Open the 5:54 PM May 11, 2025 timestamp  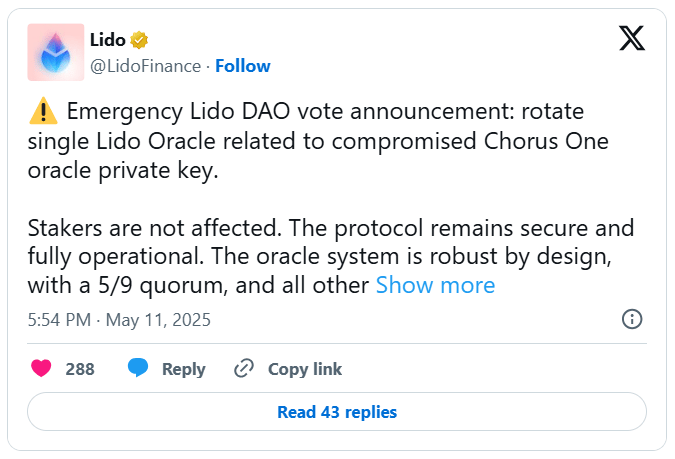[119, 320]
